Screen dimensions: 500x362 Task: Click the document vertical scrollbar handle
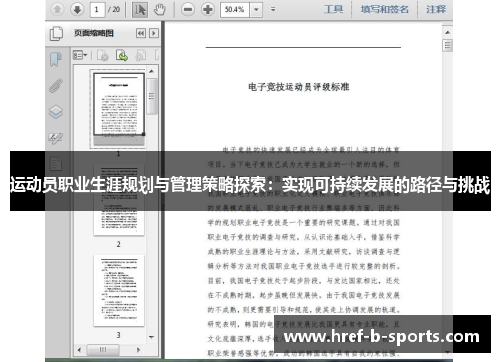click(x=447, y=45)
